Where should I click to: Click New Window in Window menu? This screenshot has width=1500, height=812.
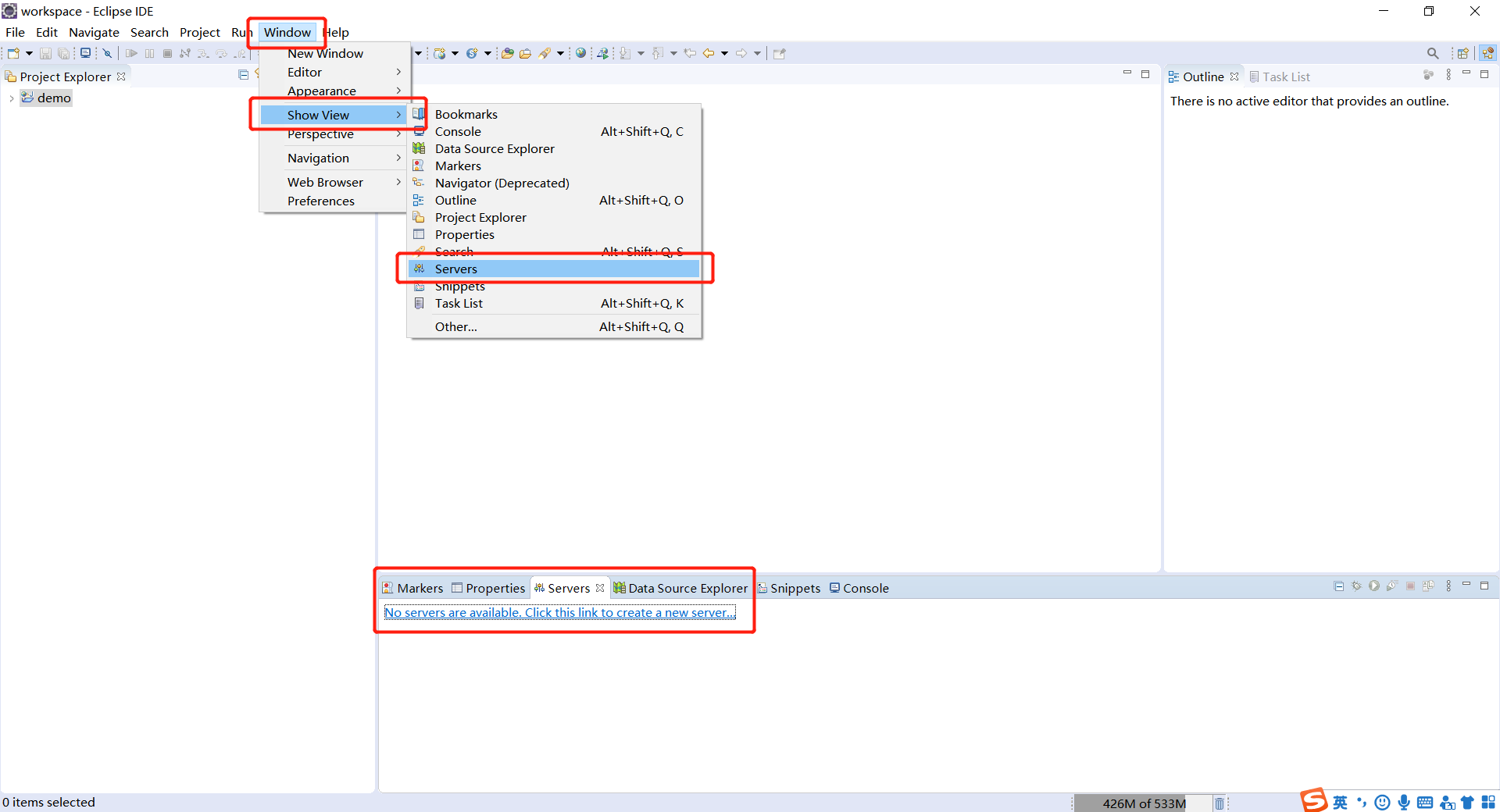pos(334,53)
